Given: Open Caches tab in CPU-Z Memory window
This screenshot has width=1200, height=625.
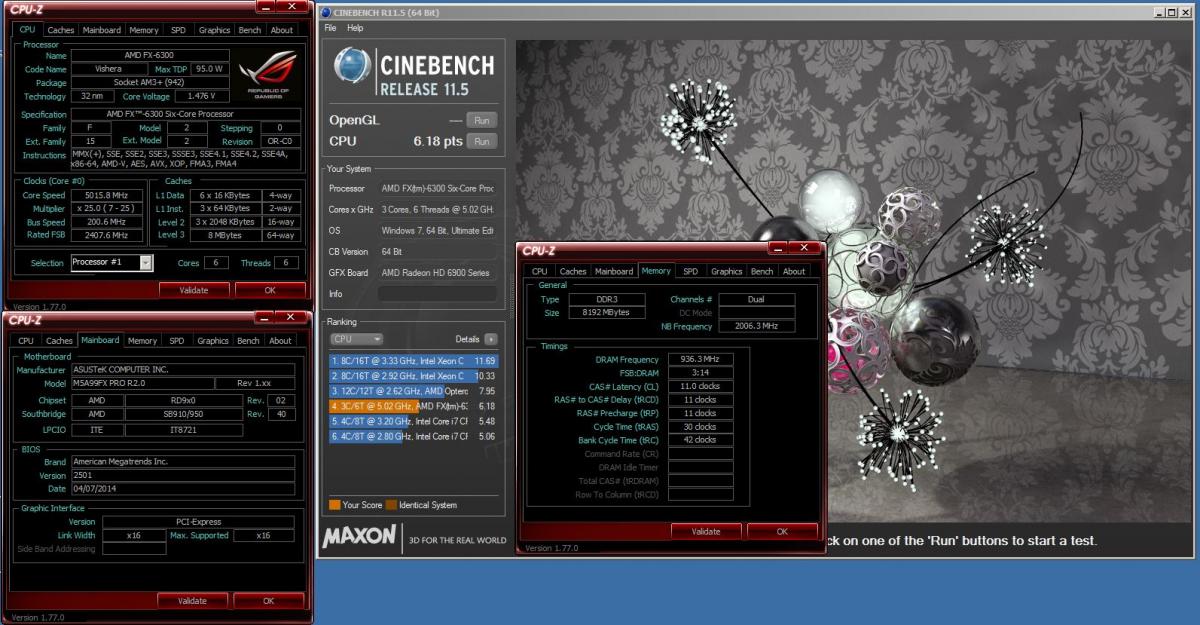Looking at the screenshot, I should (x=573, y=271).
